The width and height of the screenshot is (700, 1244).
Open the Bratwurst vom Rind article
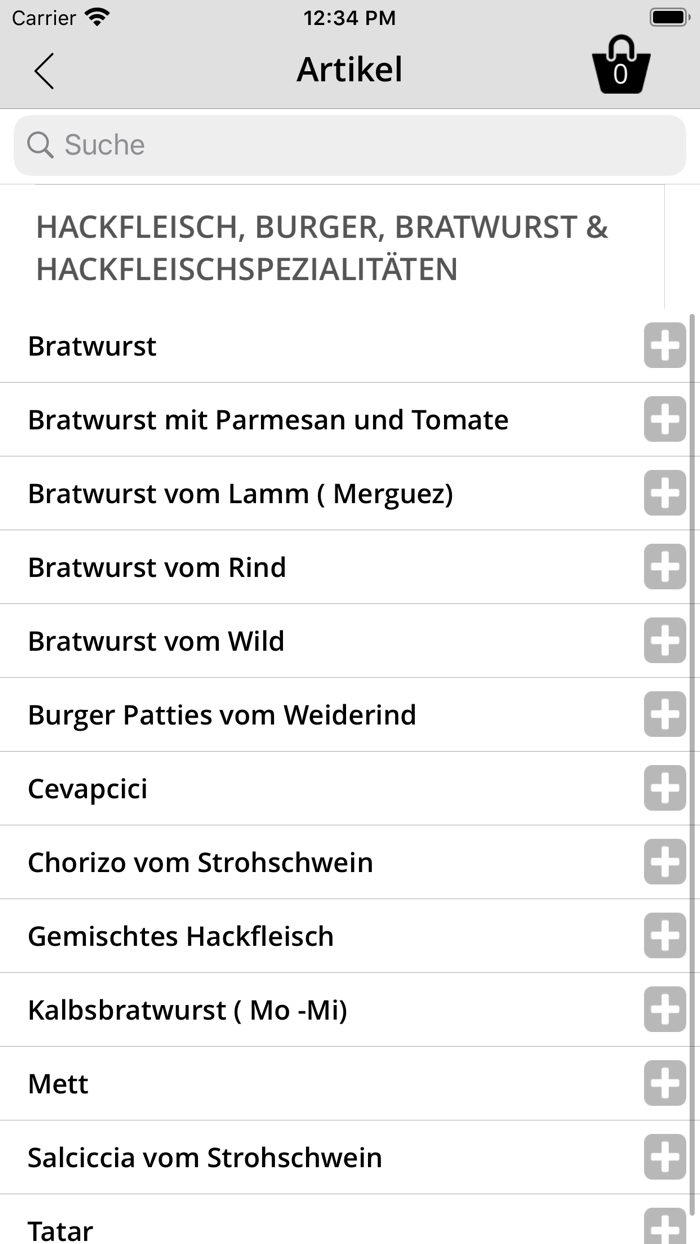[x=300, y=567]
